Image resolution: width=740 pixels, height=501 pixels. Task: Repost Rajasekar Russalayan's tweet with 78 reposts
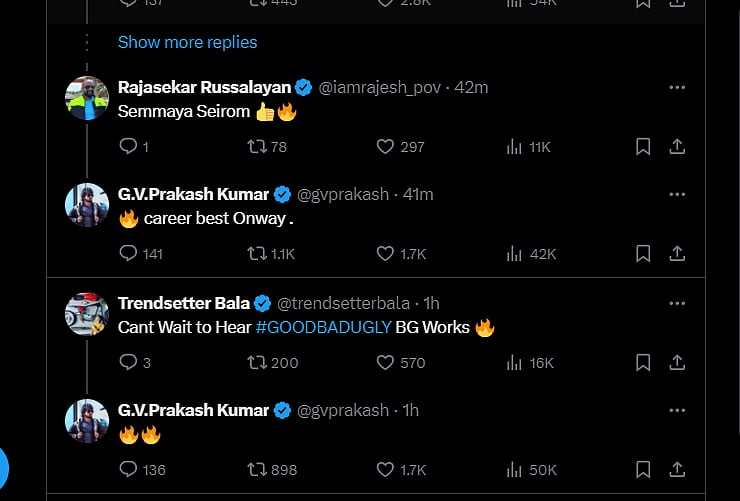tap(256, 147)
